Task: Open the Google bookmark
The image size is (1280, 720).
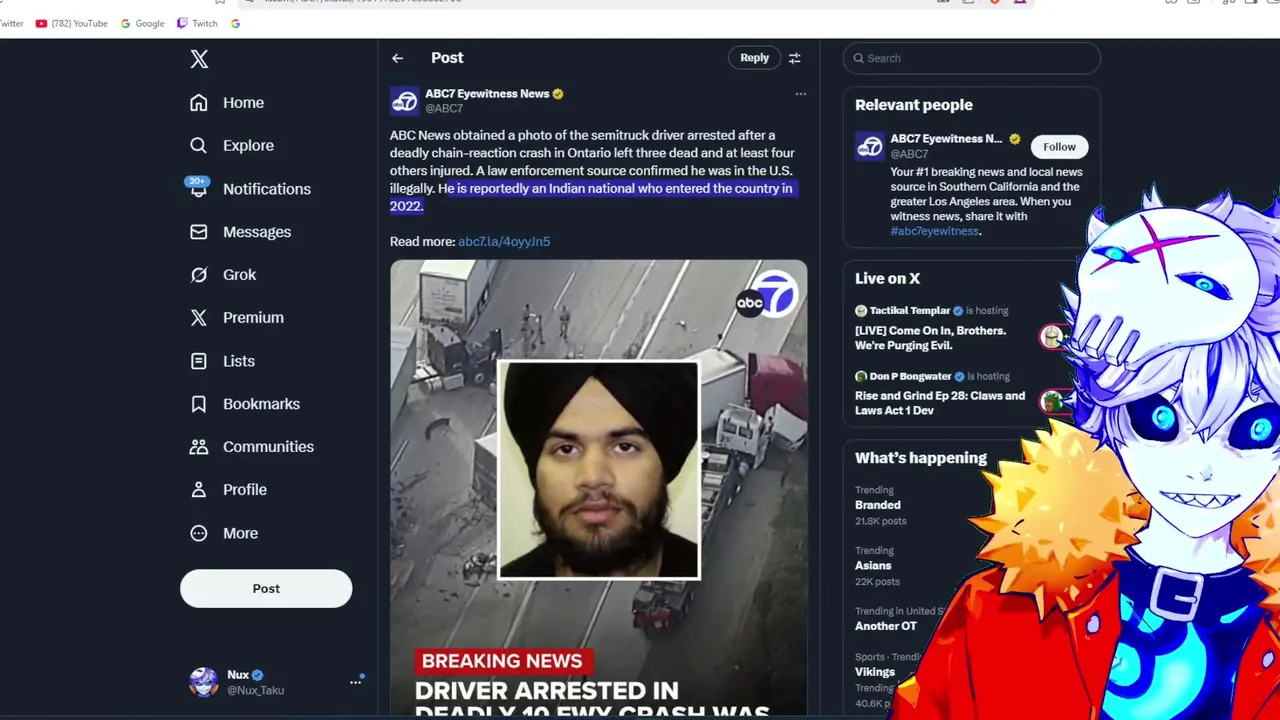Action: pyautogui.click(x=142, y=23)
